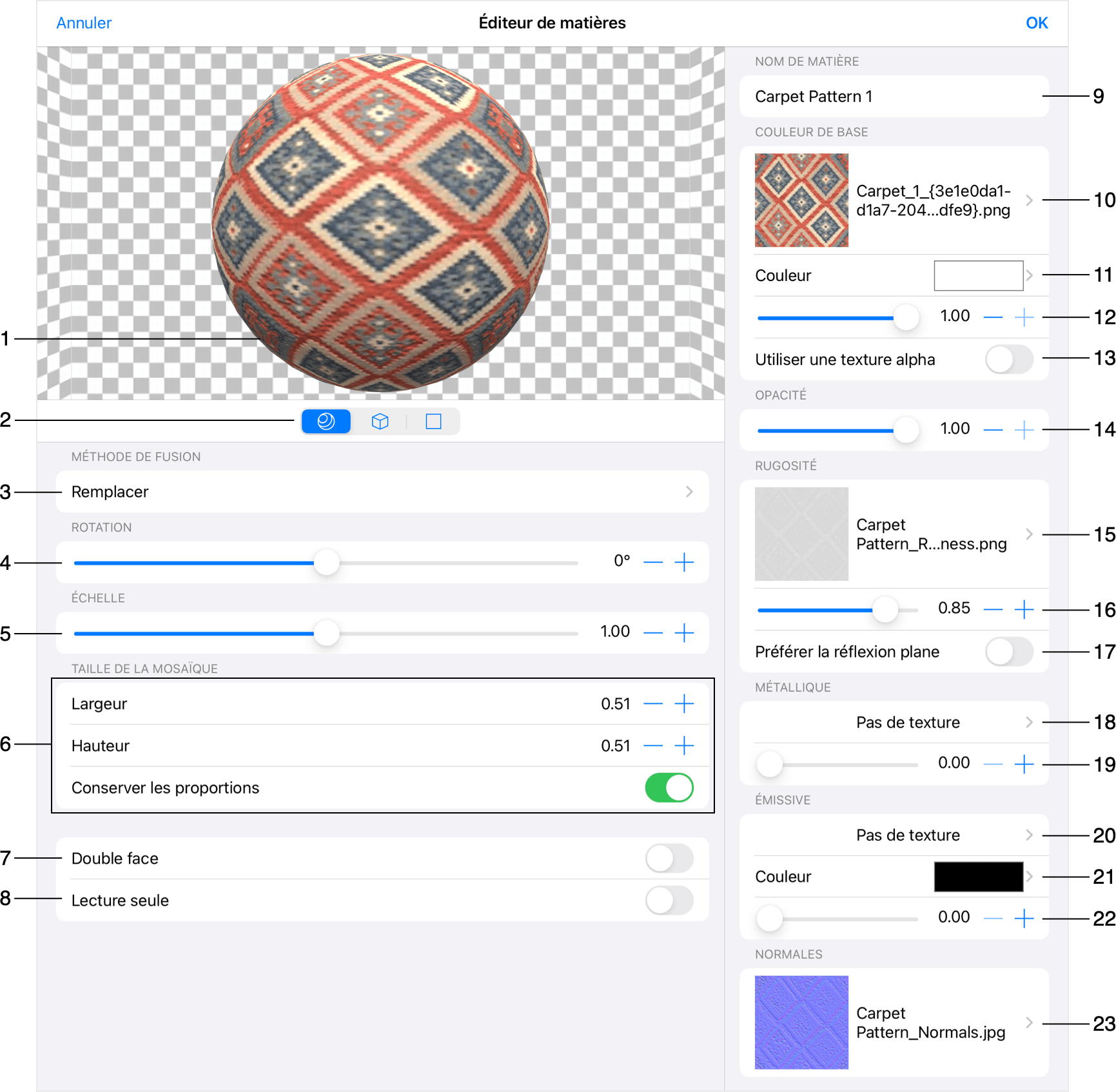Decrease Échelle value with minus icon
The width and height of the screenshot is (1116, 1092).
point(653,633)
